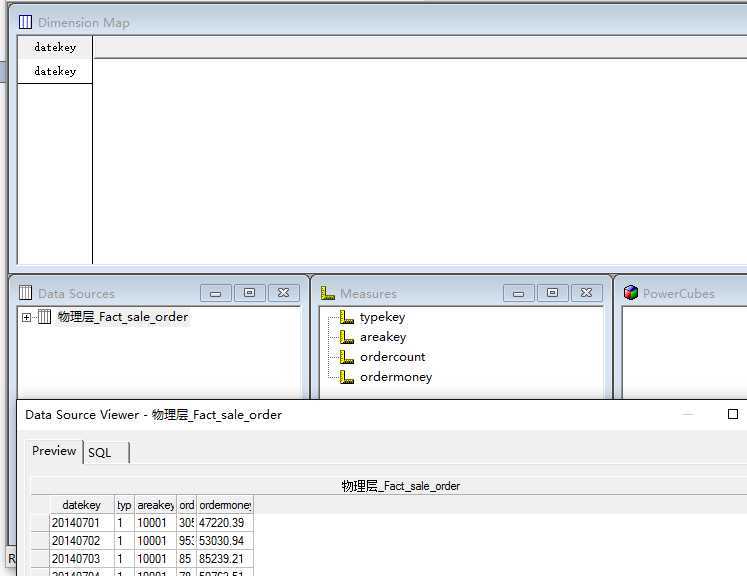Click the areakey measure icon

[346, 337]
